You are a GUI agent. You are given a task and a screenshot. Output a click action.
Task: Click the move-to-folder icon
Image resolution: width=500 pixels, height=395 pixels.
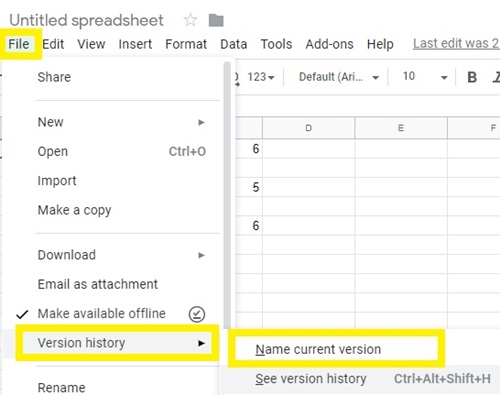click(x=216, y=20)
